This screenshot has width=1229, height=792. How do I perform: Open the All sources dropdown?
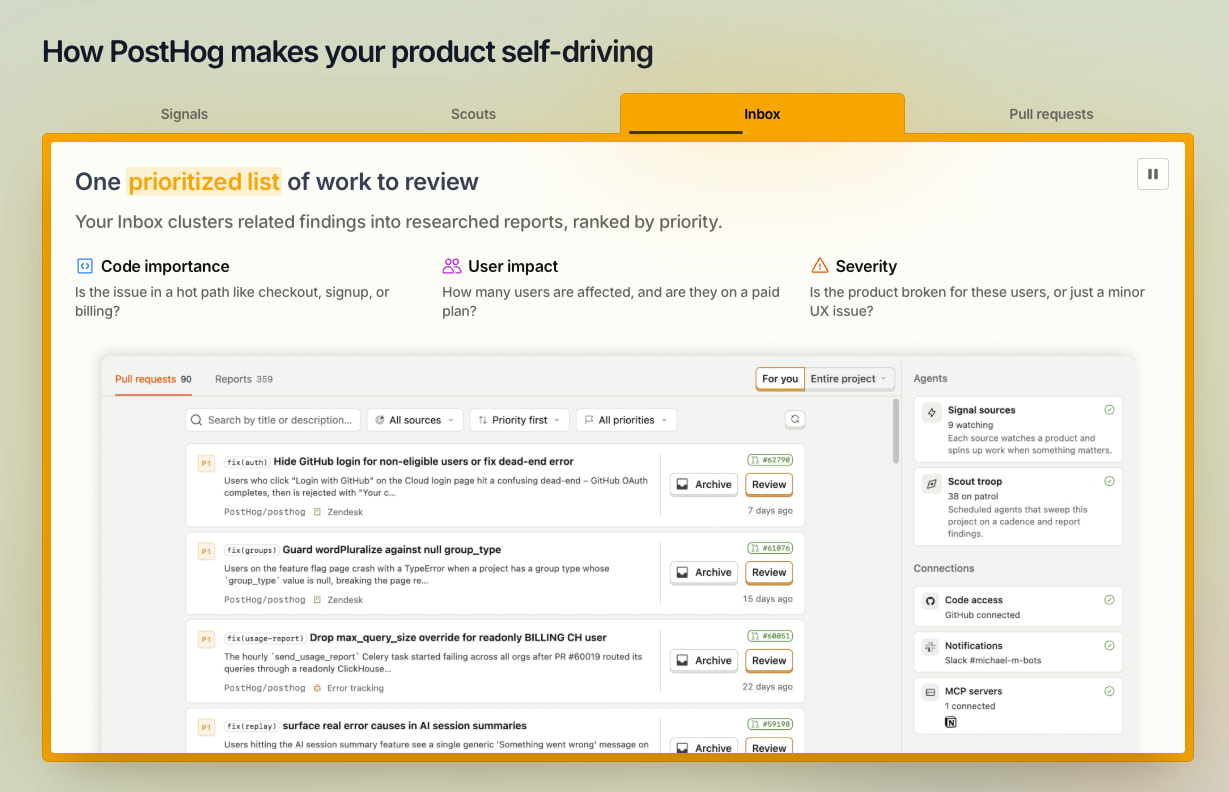[415, 420]
